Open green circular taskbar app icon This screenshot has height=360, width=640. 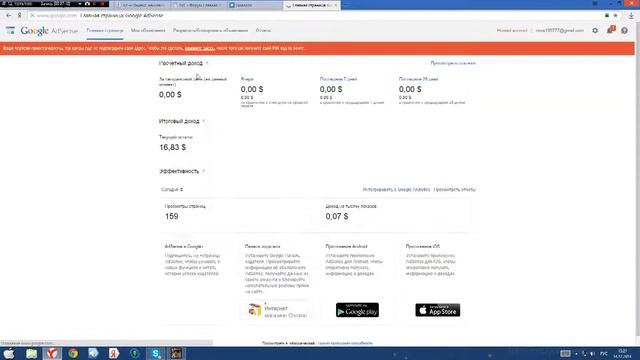(135, 353)
